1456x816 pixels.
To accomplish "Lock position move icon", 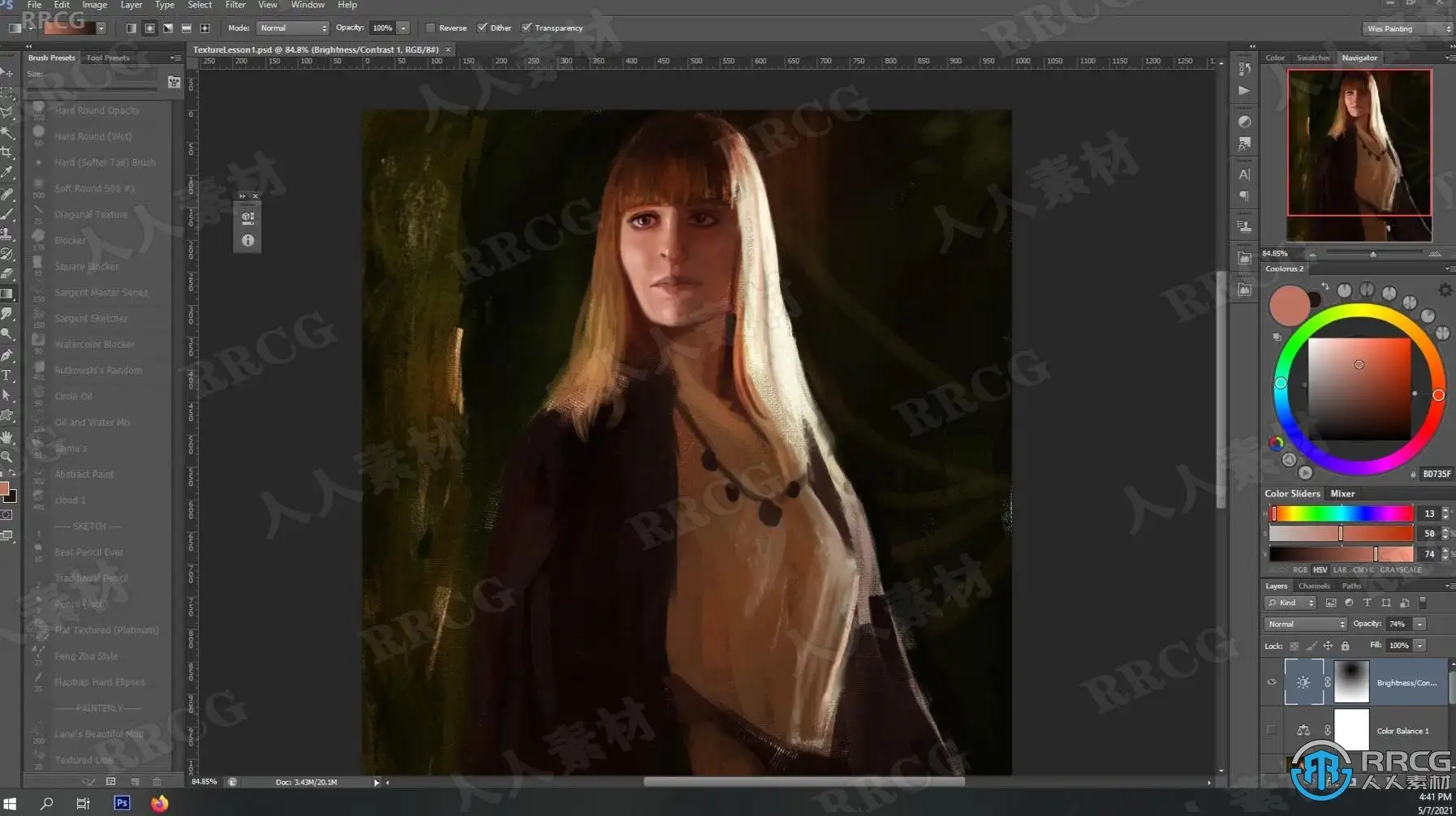I will pos(1328,646).
